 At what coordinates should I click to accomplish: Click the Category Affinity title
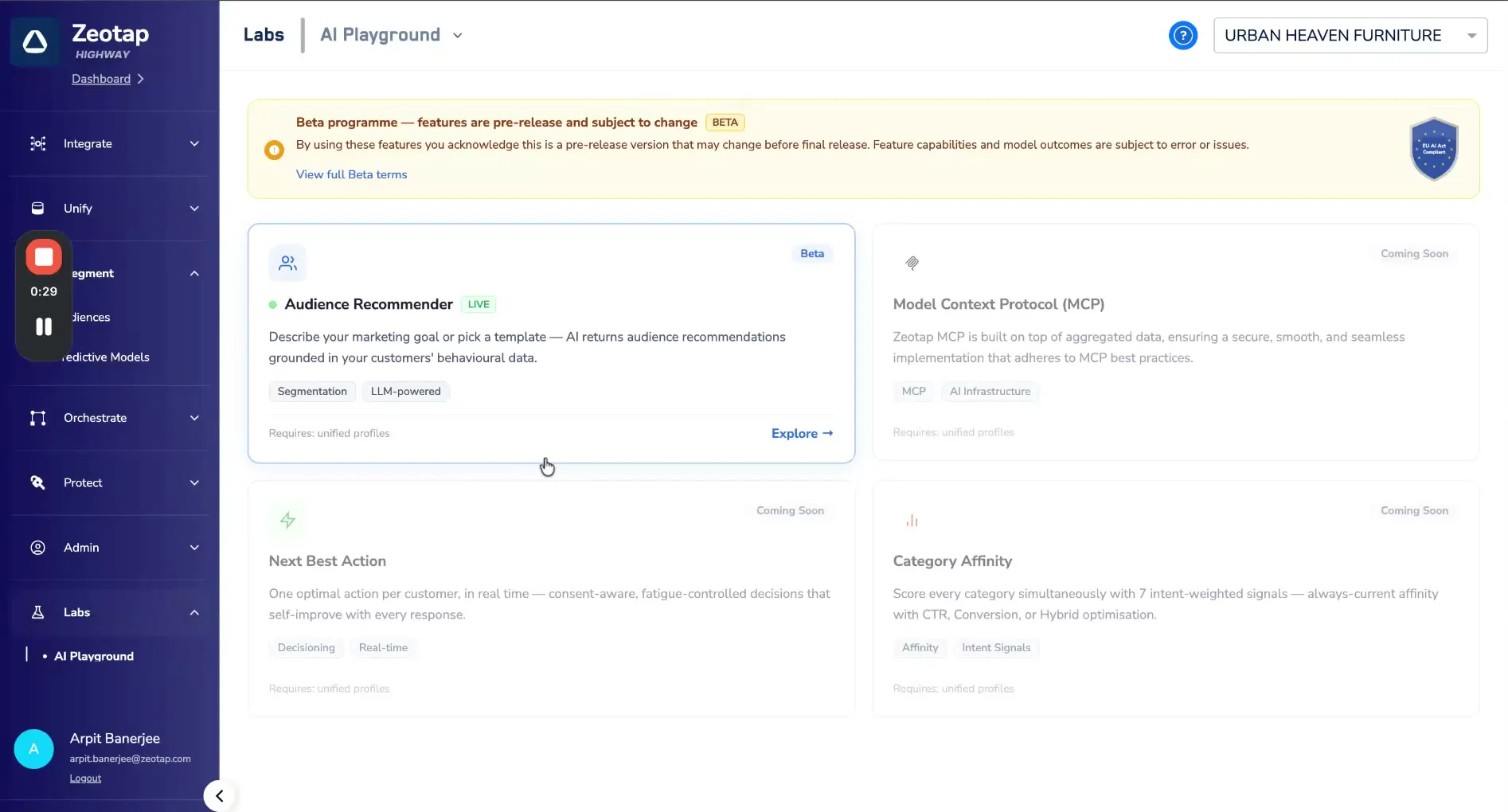pyautogui.click(x=952, y=561)
